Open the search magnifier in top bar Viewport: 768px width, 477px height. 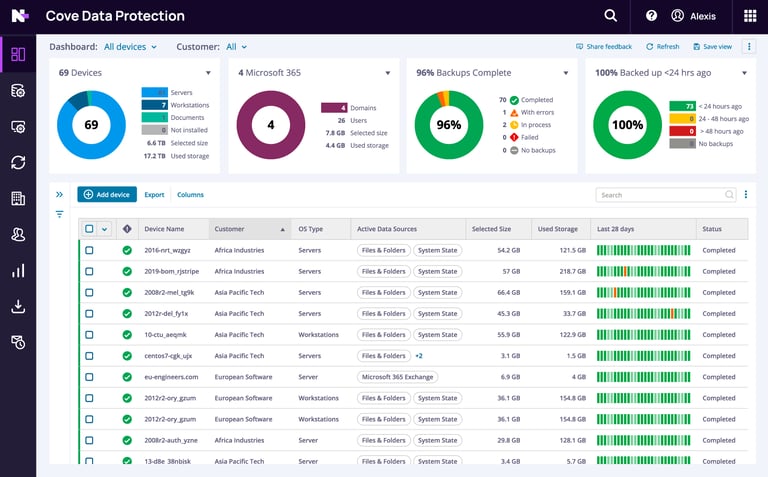(610, 16)
